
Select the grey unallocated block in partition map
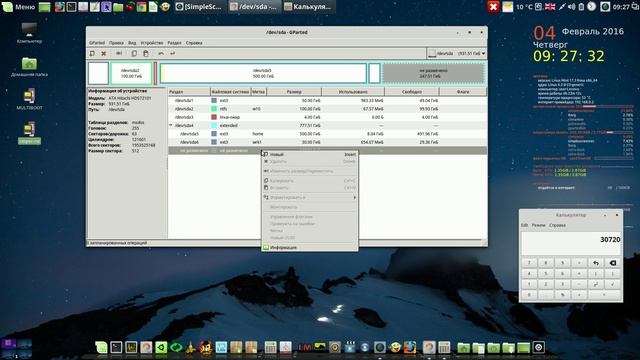(433, 73)
